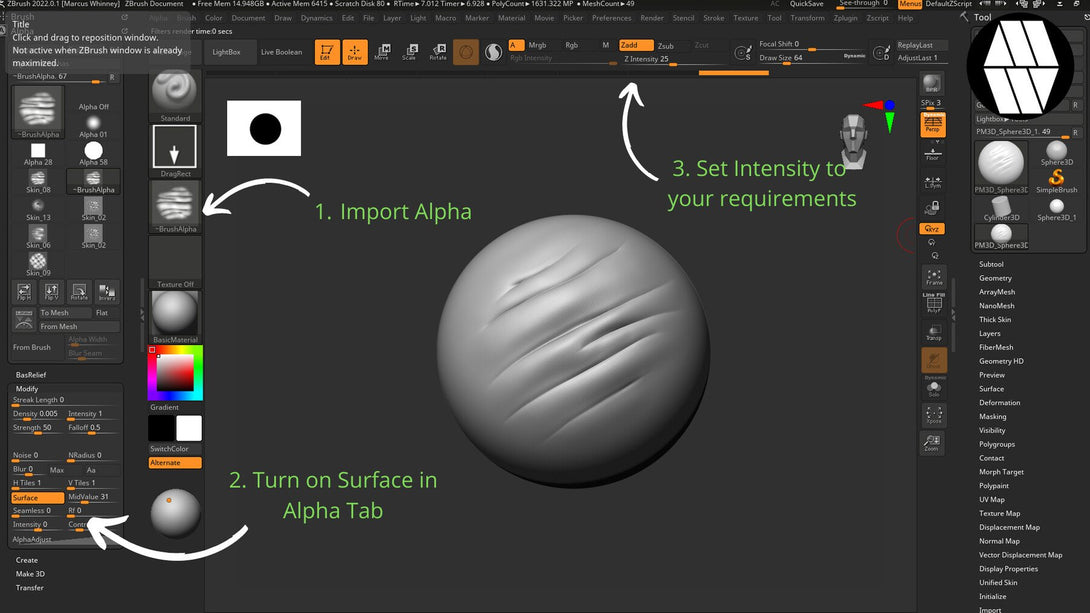
Task: Open the Preferences menu
Action: pos(611,18)
